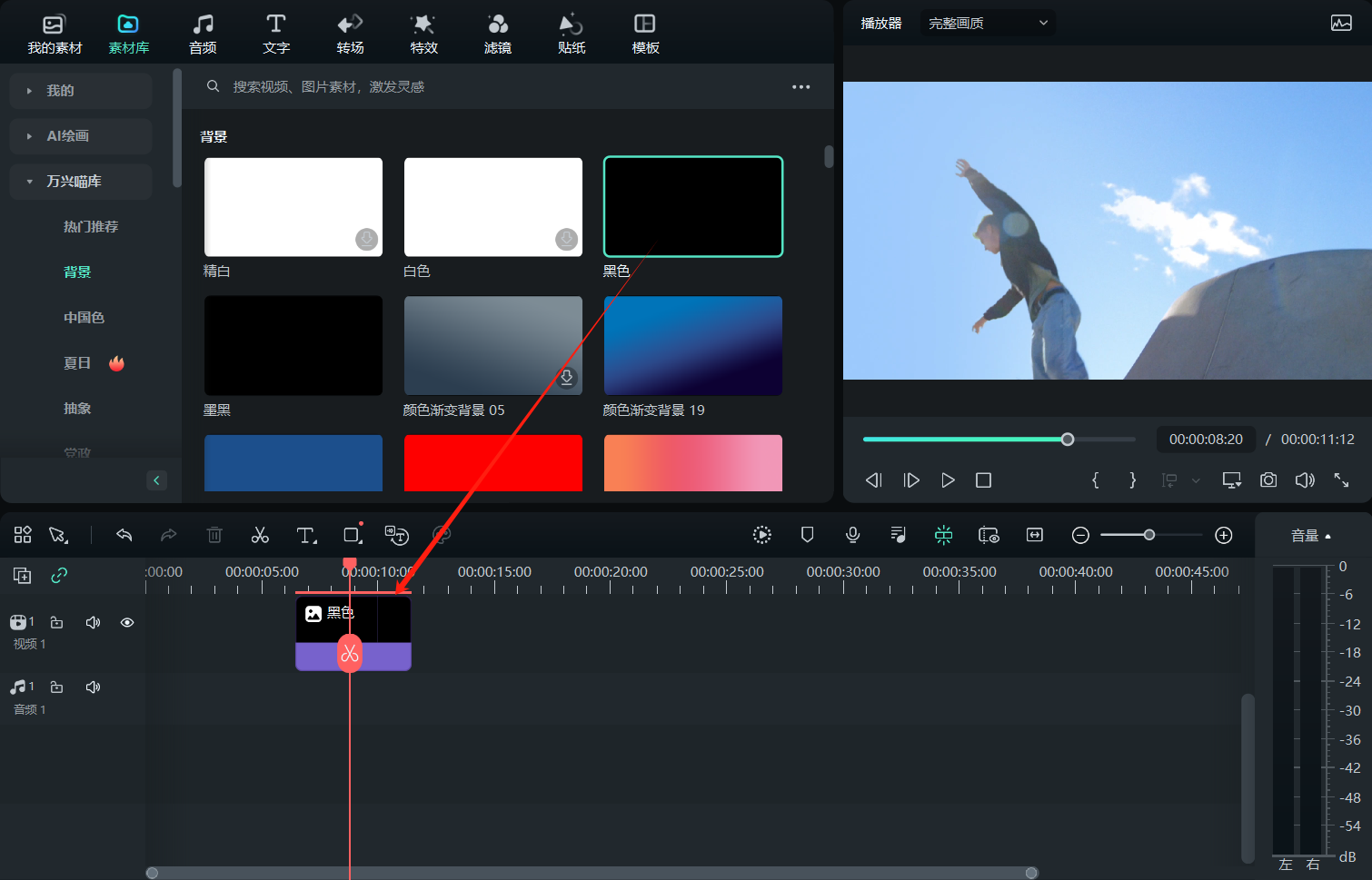
Task: Click the scissors split icon in toolbar
Action: point(260,535)
